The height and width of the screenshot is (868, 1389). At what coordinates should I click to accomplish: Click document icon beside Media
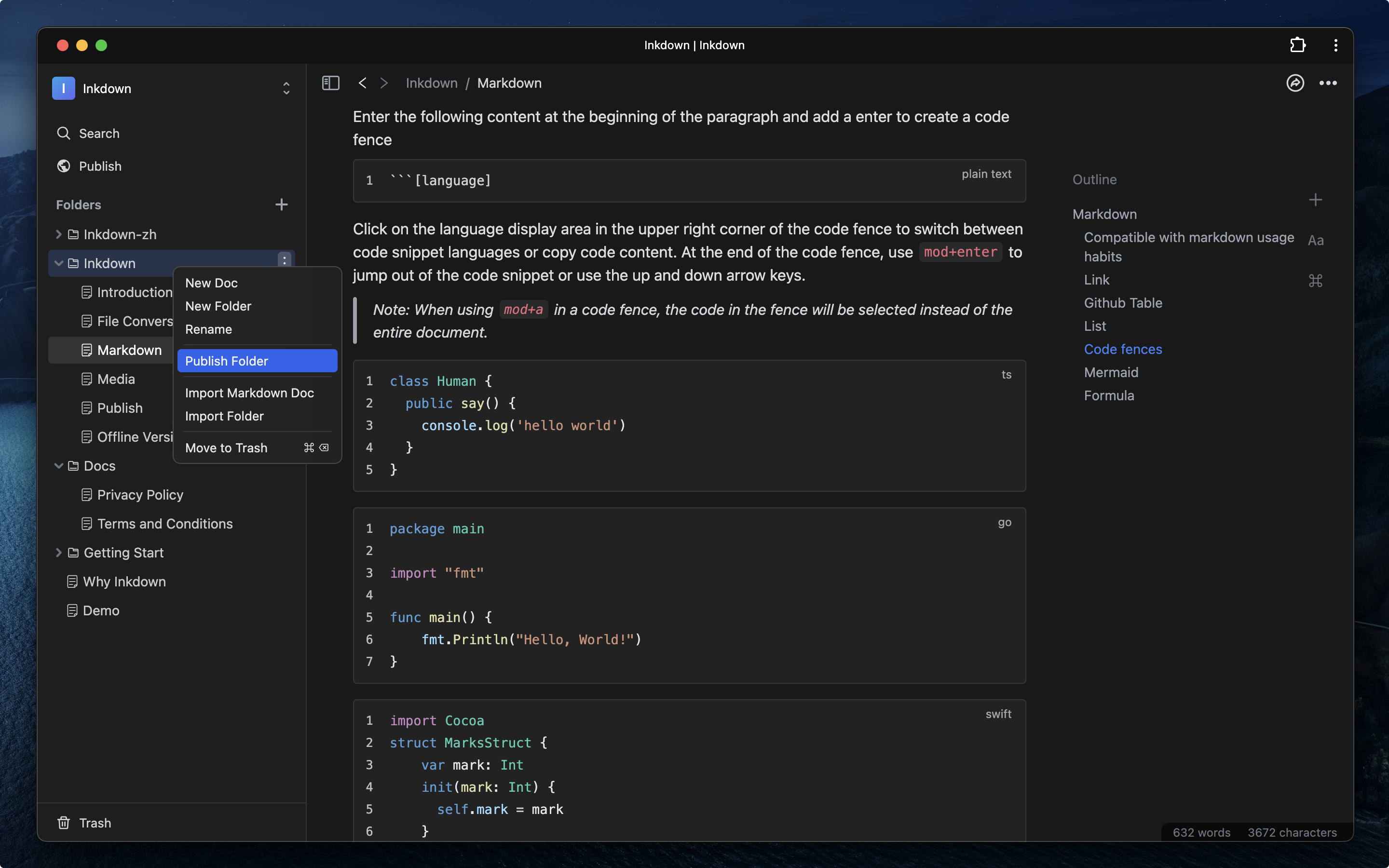pyautogui.click(x=87, y=379)
